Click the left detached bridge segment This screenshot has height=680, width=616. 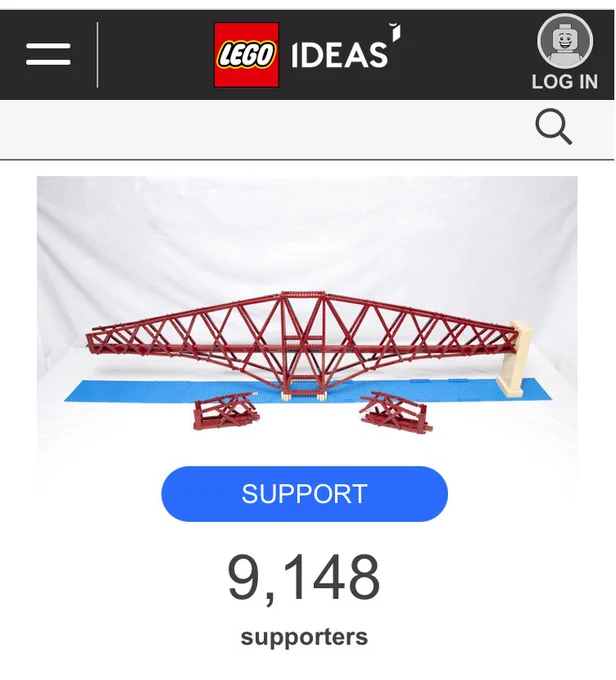point(226,410)
